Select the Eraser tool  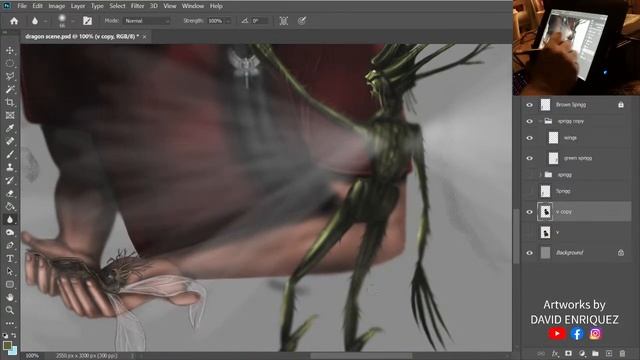point(10,193)
